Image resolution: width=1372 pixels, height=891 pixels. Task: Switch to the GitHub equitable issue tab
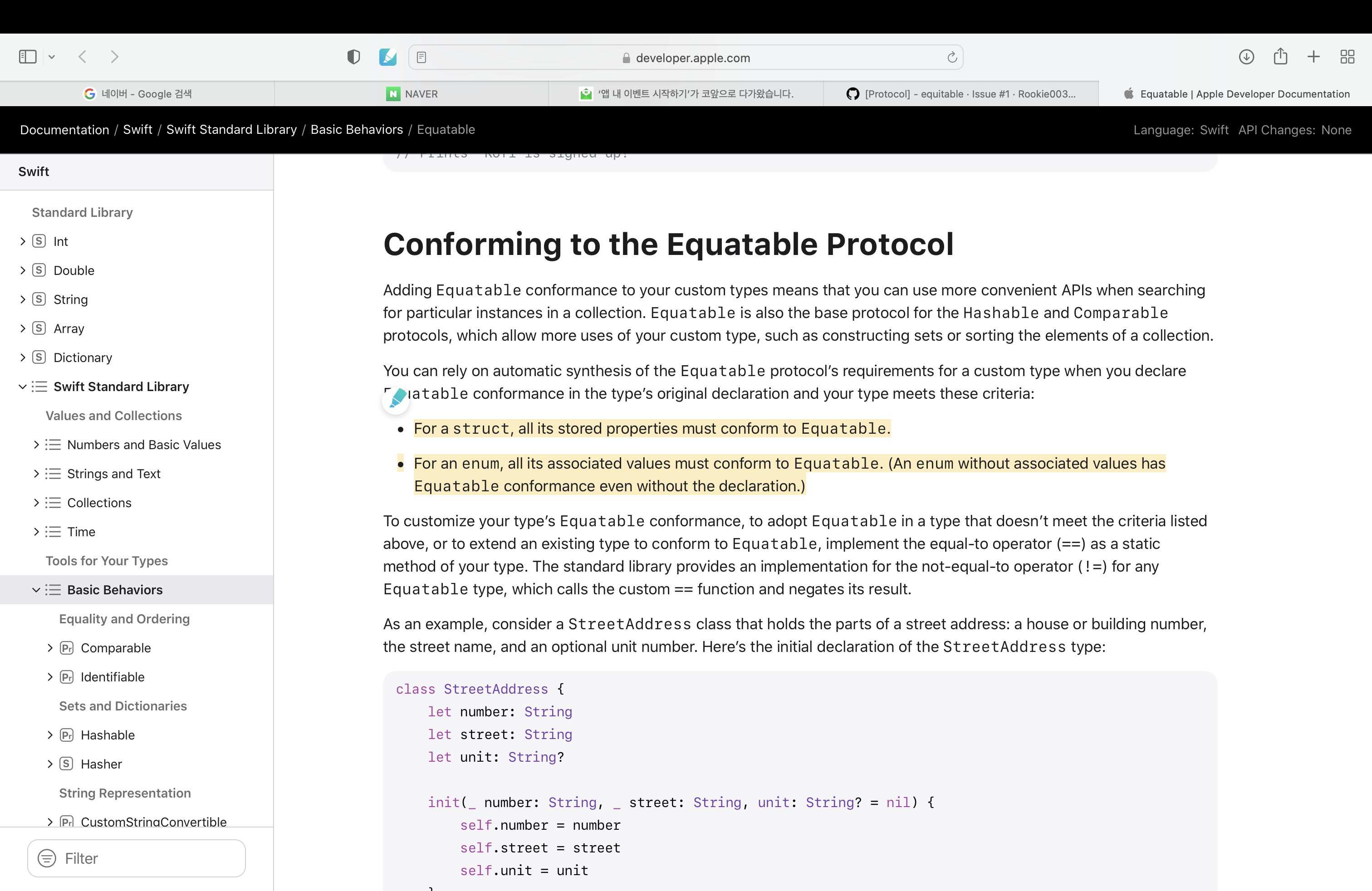[960, 93]
